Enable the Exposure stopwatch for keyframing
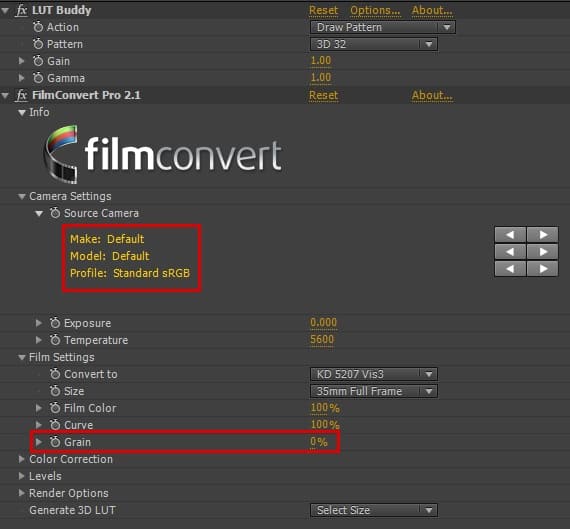The height and width of the screenshot is (529, 570). pyautogui.click(x=55, y=322)
